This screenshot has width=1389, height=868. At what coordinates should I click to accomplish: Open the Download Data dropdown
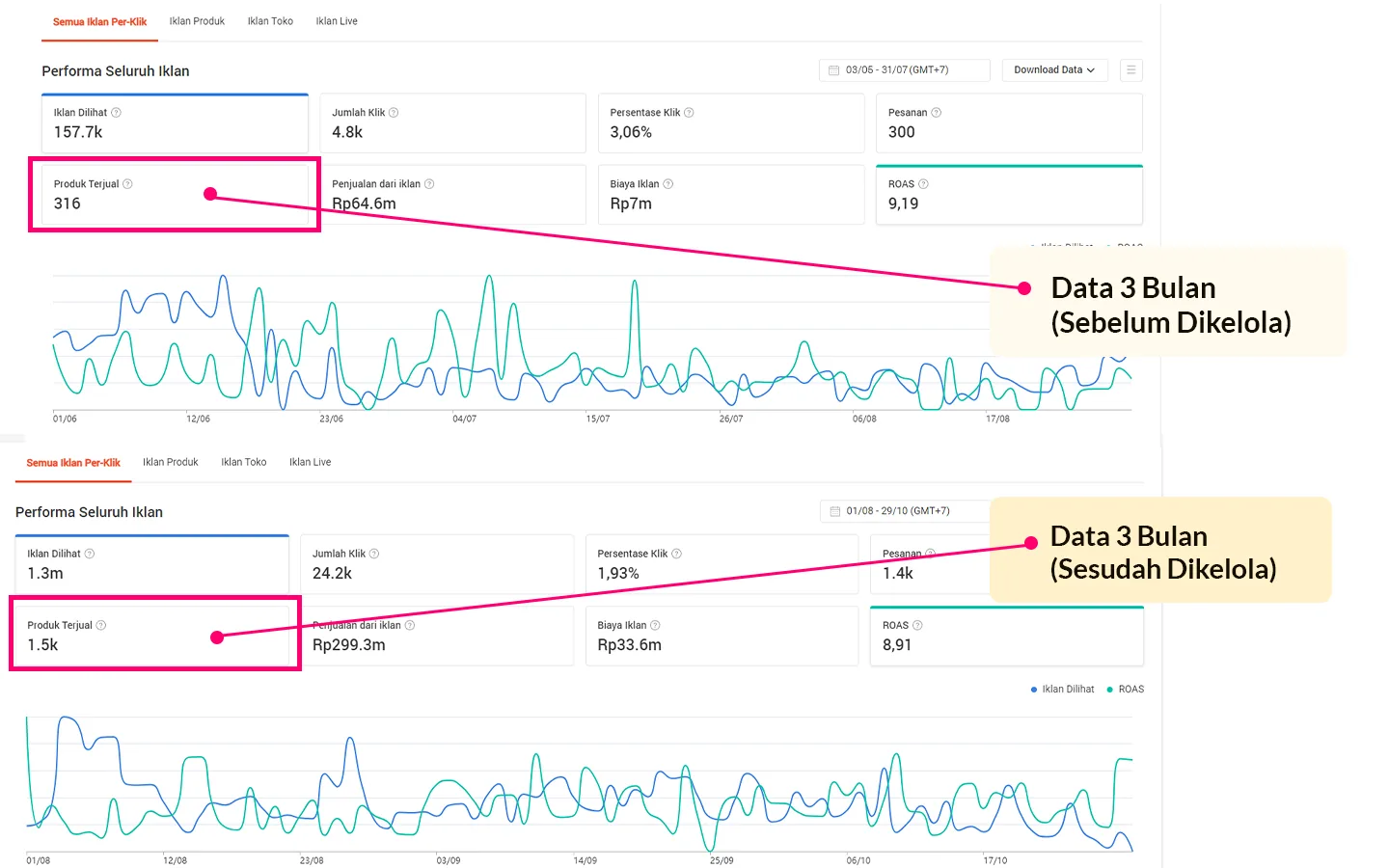pos(1053,70)
